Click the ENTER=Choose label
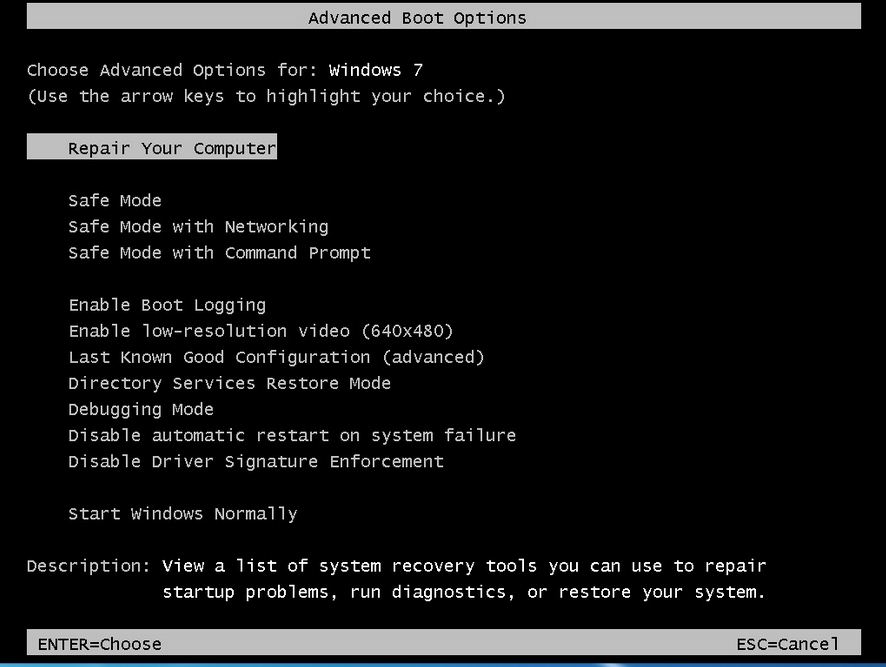This screenshot has height=667, width=886. pos(99,644)
